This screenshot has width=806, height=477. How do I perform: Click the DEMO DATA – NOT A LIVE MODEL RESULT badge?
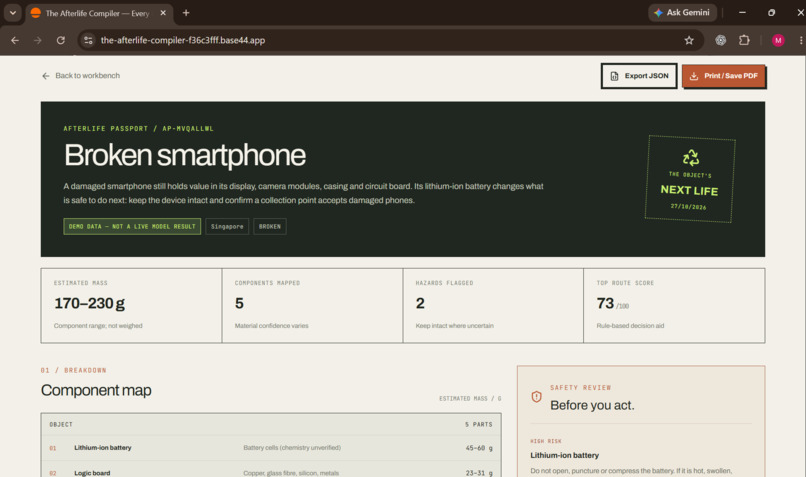(x=132, y=226)
